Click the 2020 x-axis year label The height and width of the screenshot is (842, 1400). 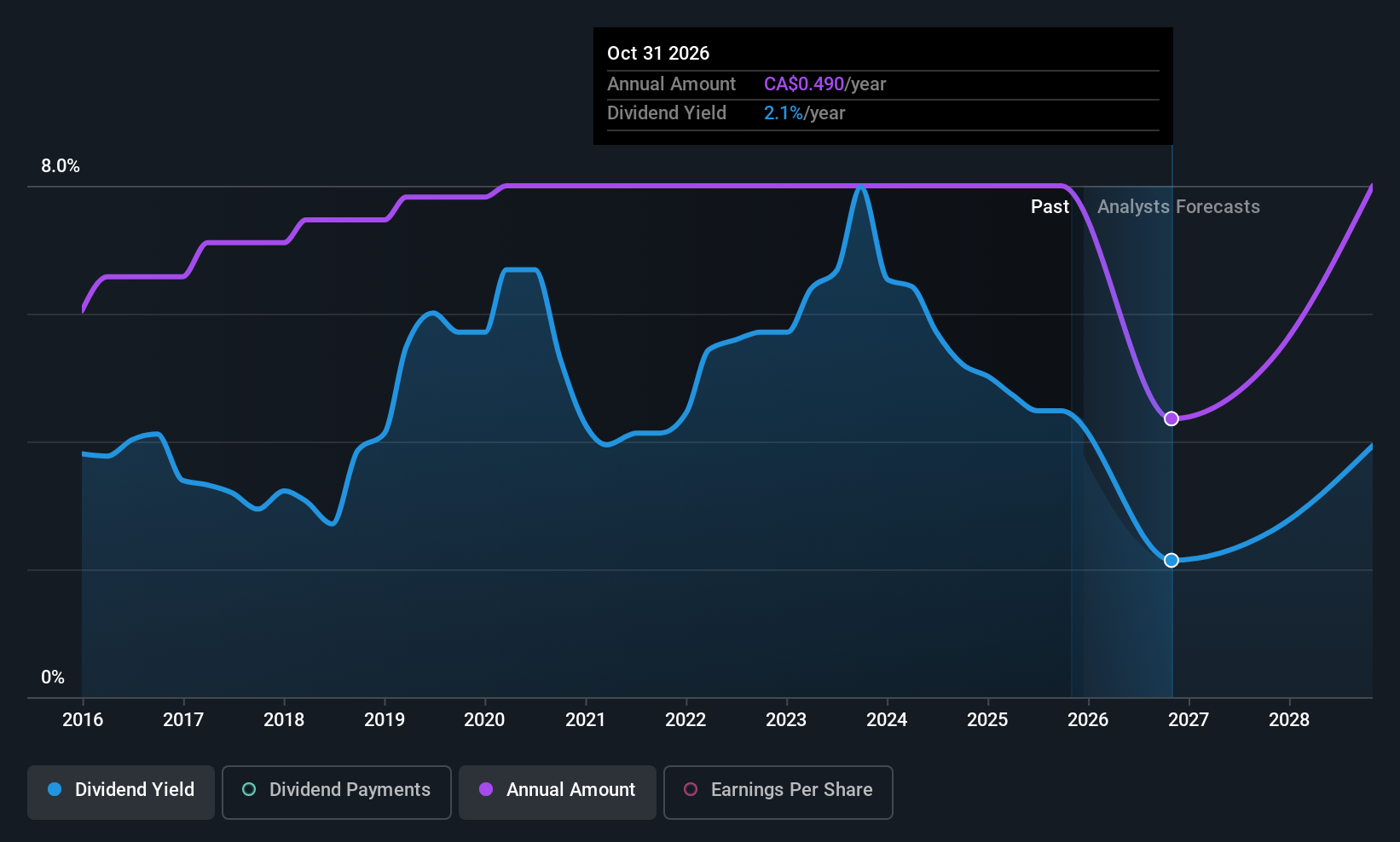(x=484, y=720)
